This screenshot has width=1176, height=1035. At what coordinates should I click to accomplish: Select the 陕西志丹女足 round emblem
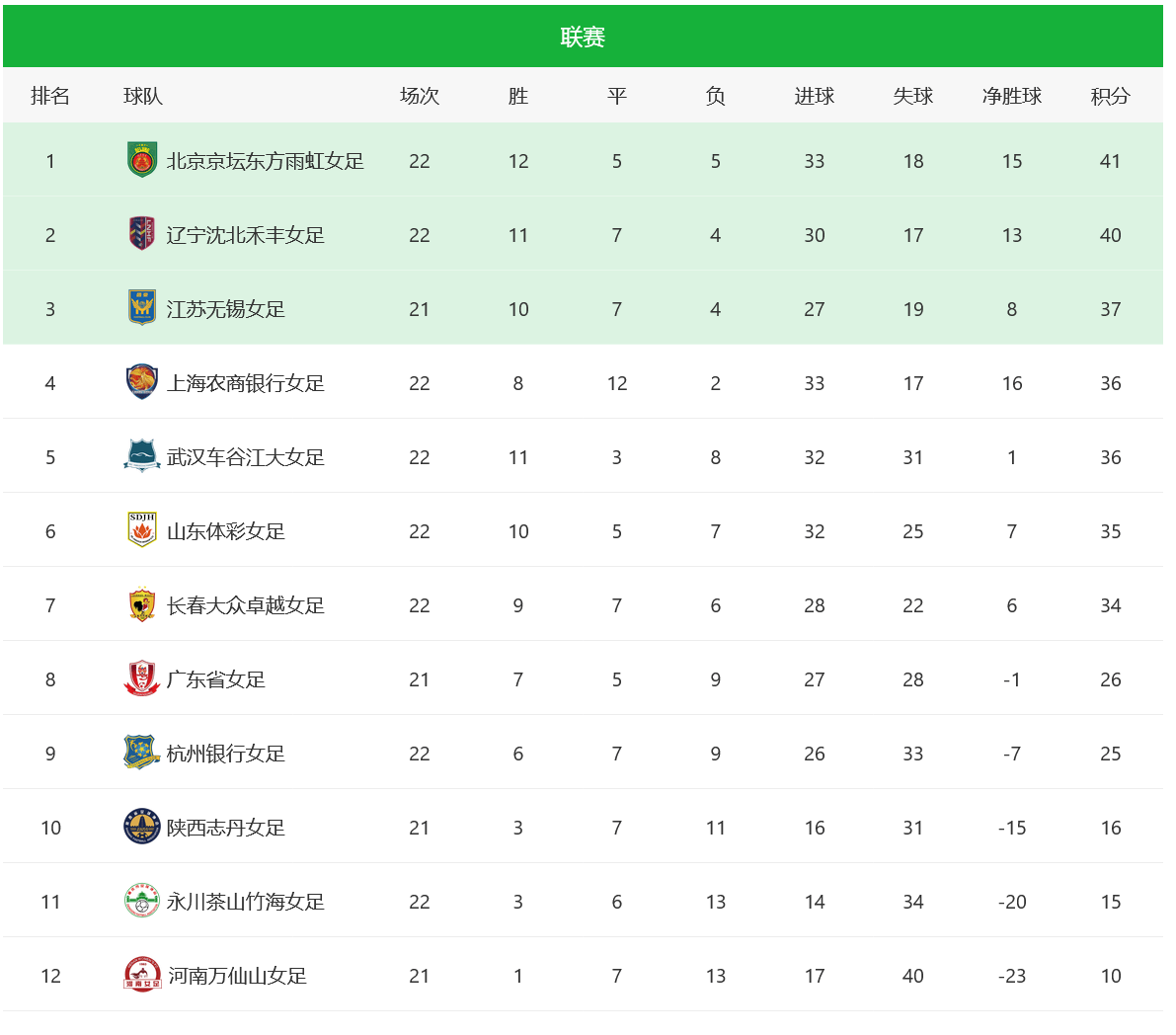pyautogui.click(x=142, y=827)
